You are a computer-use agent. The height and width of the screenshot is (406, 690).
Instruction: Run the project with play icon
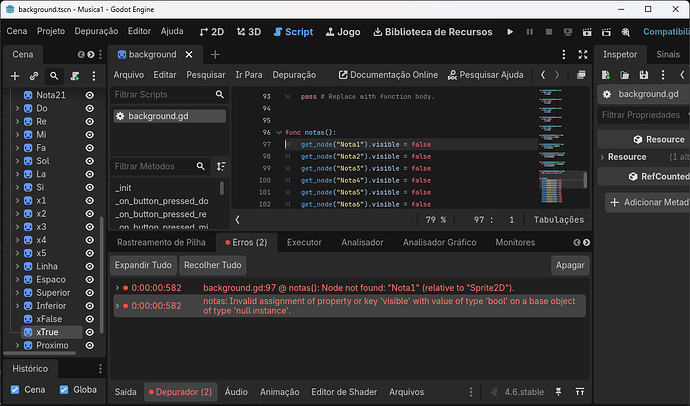pyautogui.click(x=510, y=32)
